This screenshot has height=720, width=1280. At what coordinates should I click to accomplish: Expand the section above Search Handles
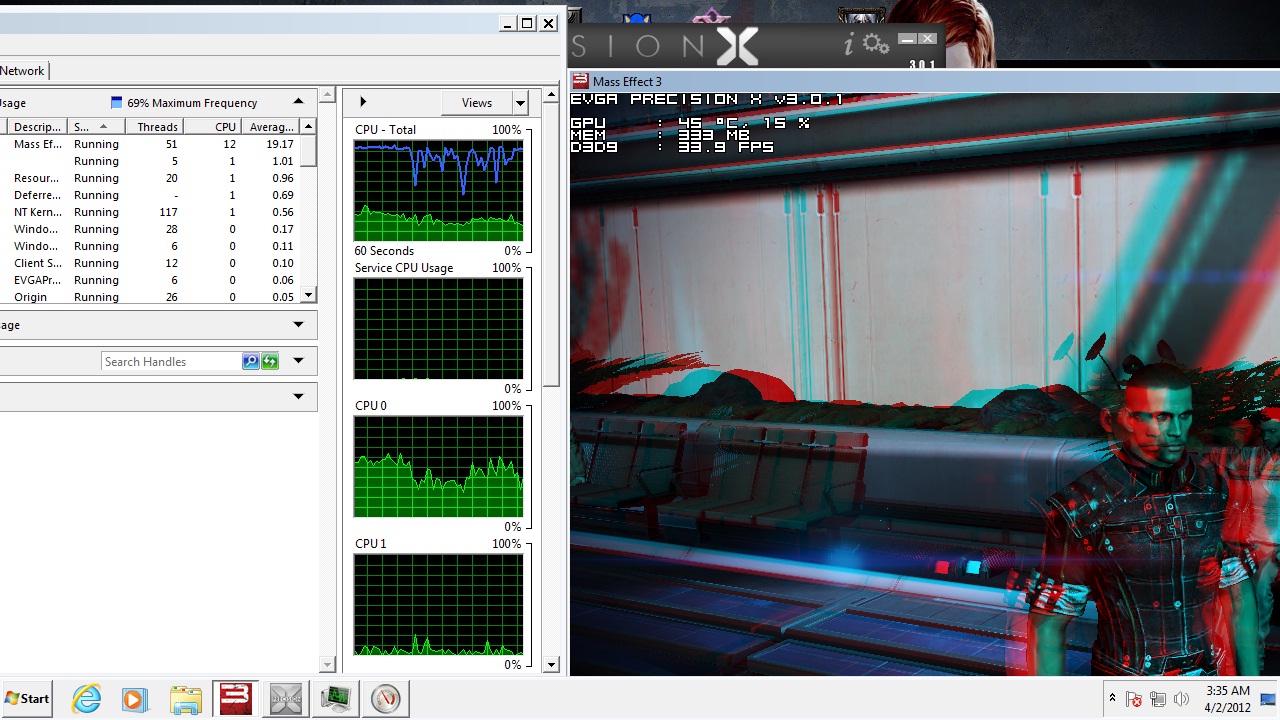(298, 324)
